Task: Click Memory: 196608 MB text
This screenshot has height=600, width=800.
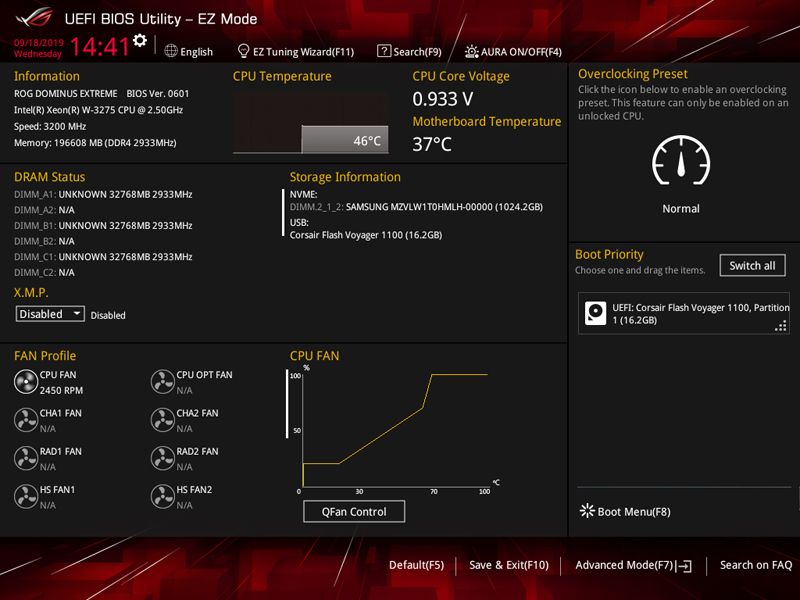Action: (95, 143)
